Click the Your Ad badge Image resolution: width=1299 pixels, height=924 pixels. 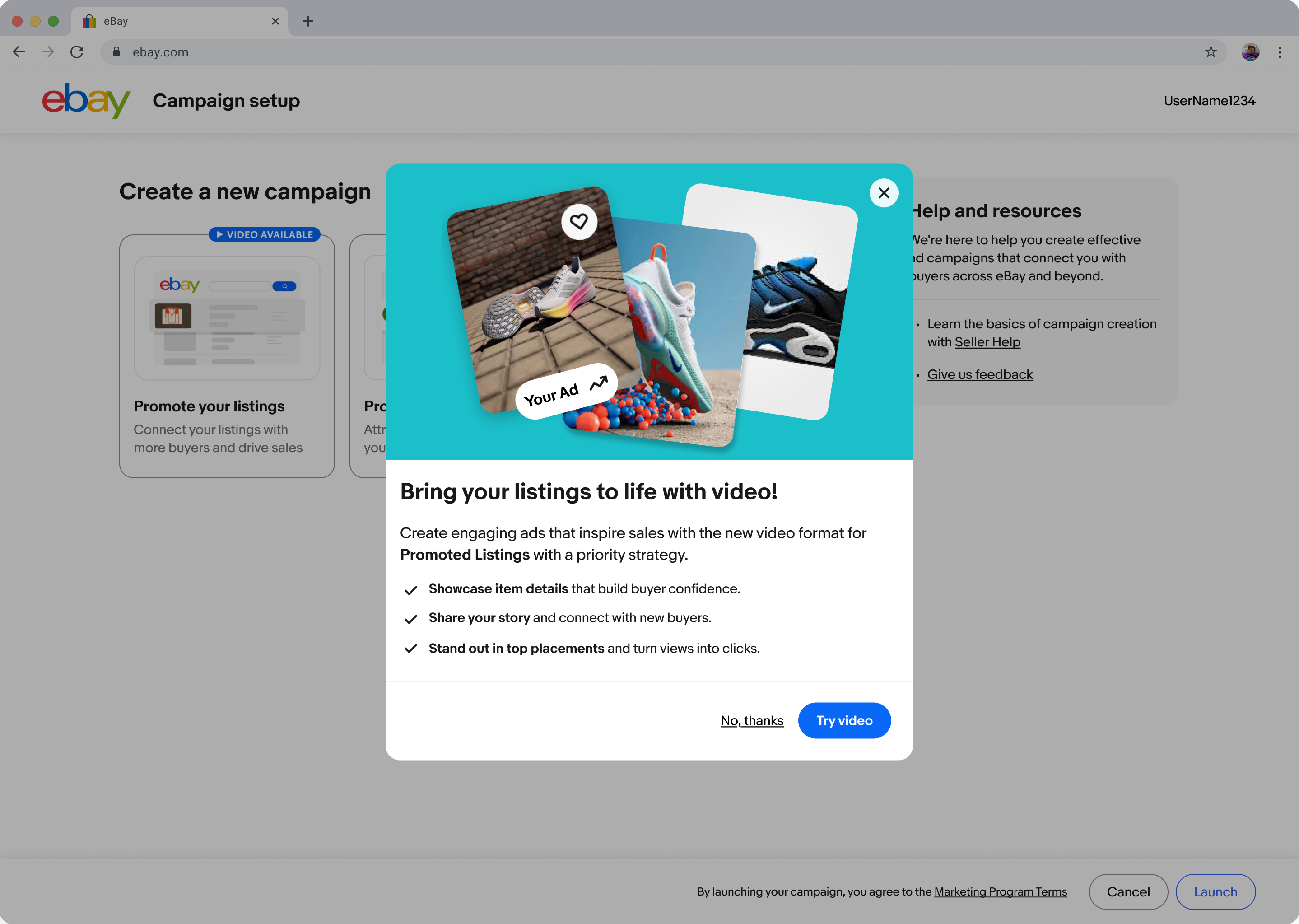566,392
